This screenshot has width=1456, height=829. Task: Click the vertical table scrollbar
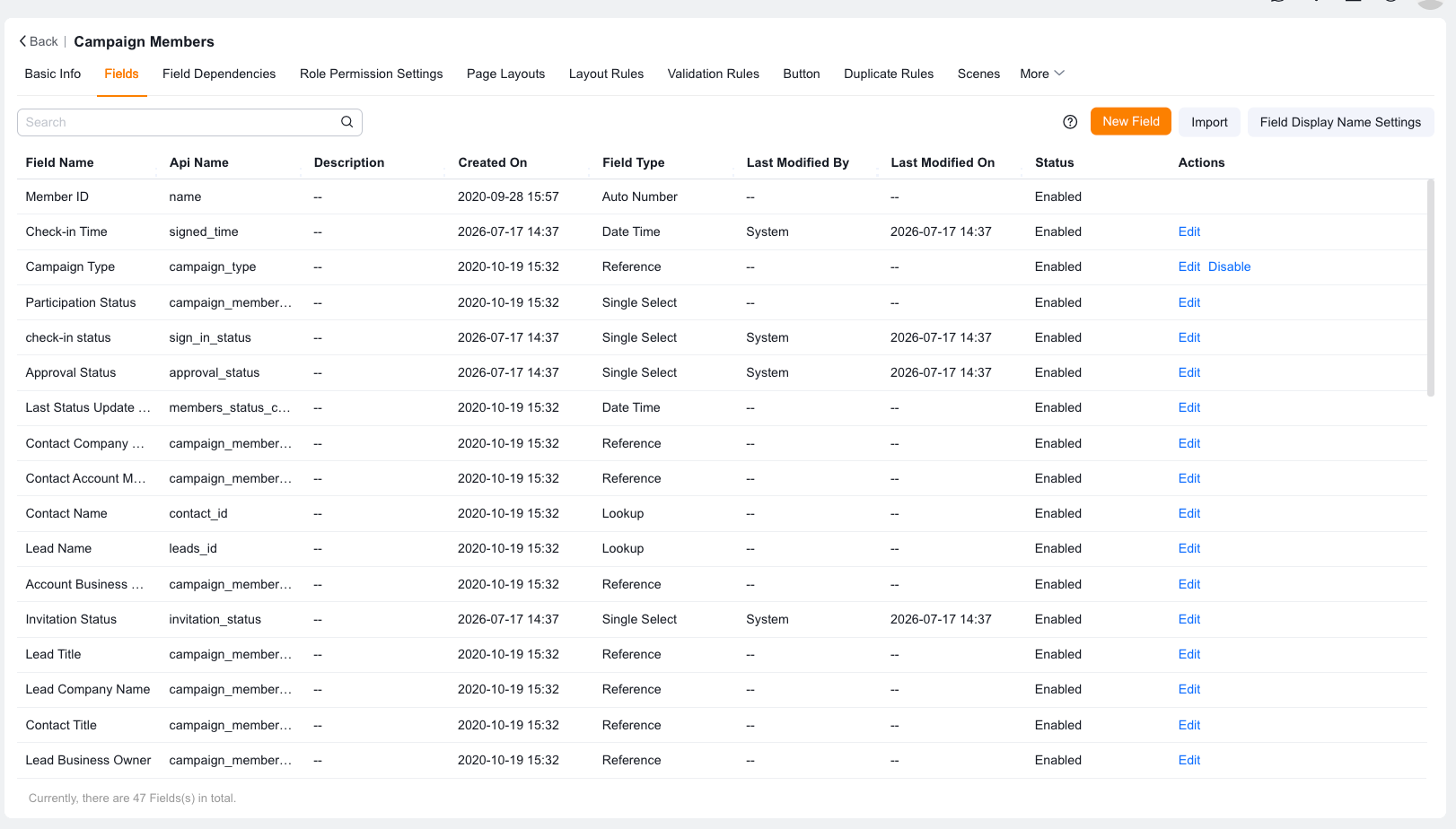tap(1431, 287)
